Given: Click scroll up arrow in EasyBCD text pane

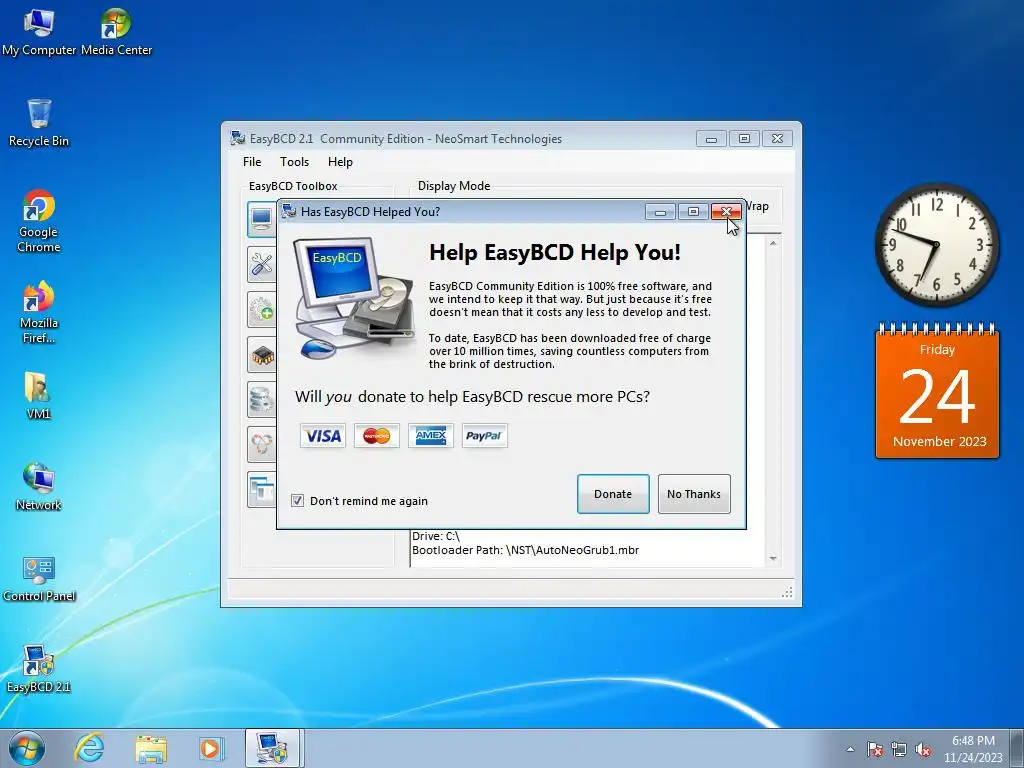Looking at the screenshot, I should [773, 243].
